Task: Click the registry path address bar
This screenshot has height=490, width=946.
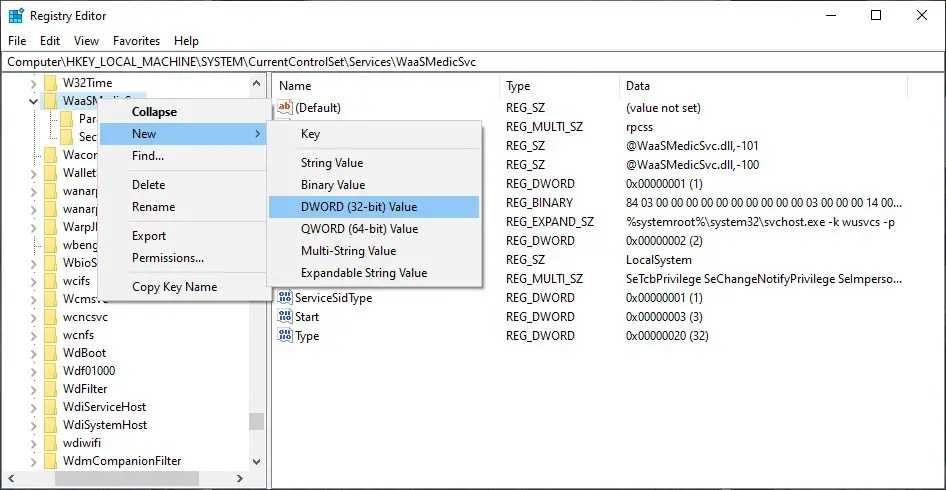Action: tap(472, 62)
